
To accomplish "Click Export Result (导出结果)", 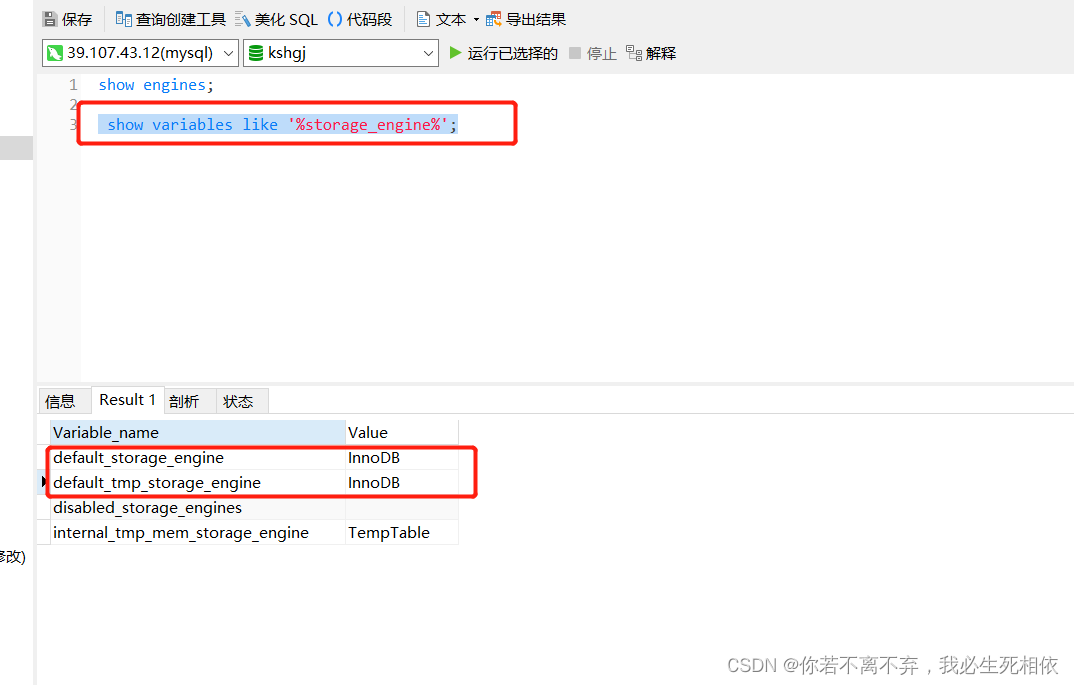I will click(x=526, y=19).
